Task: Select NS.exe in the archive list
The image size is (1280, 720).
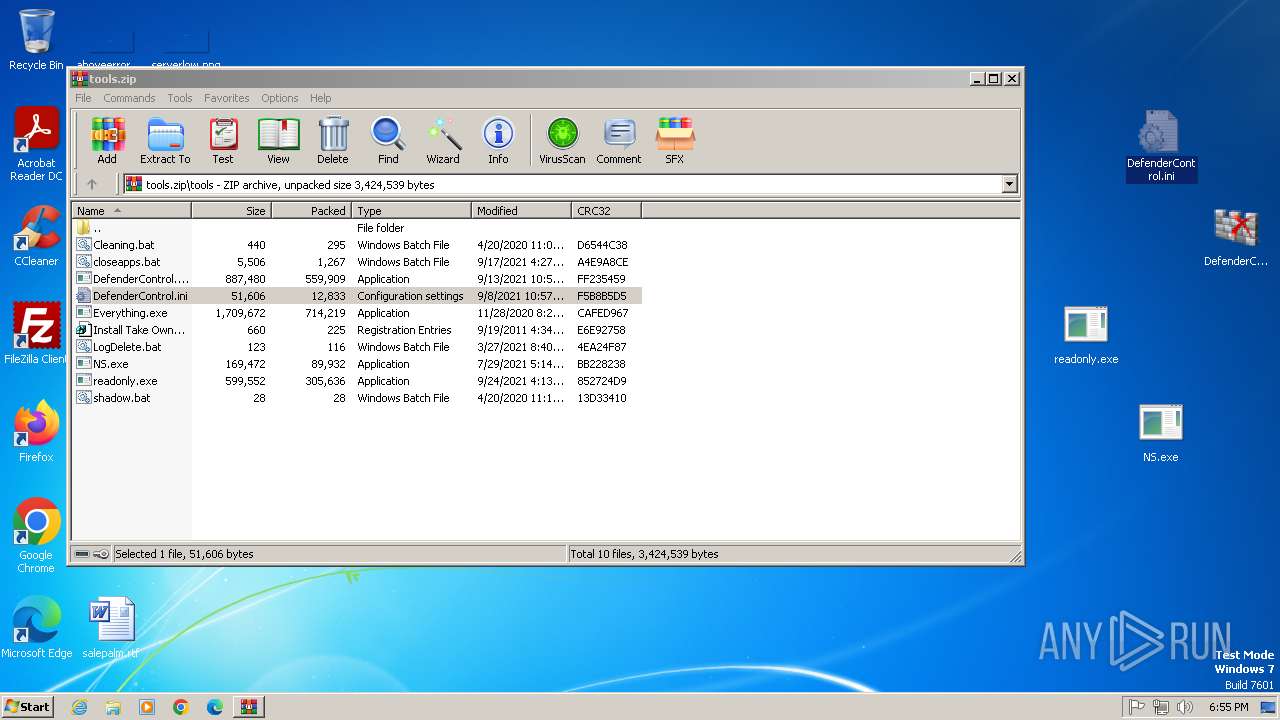Action: pyautogui.click(x=357, y=364)
